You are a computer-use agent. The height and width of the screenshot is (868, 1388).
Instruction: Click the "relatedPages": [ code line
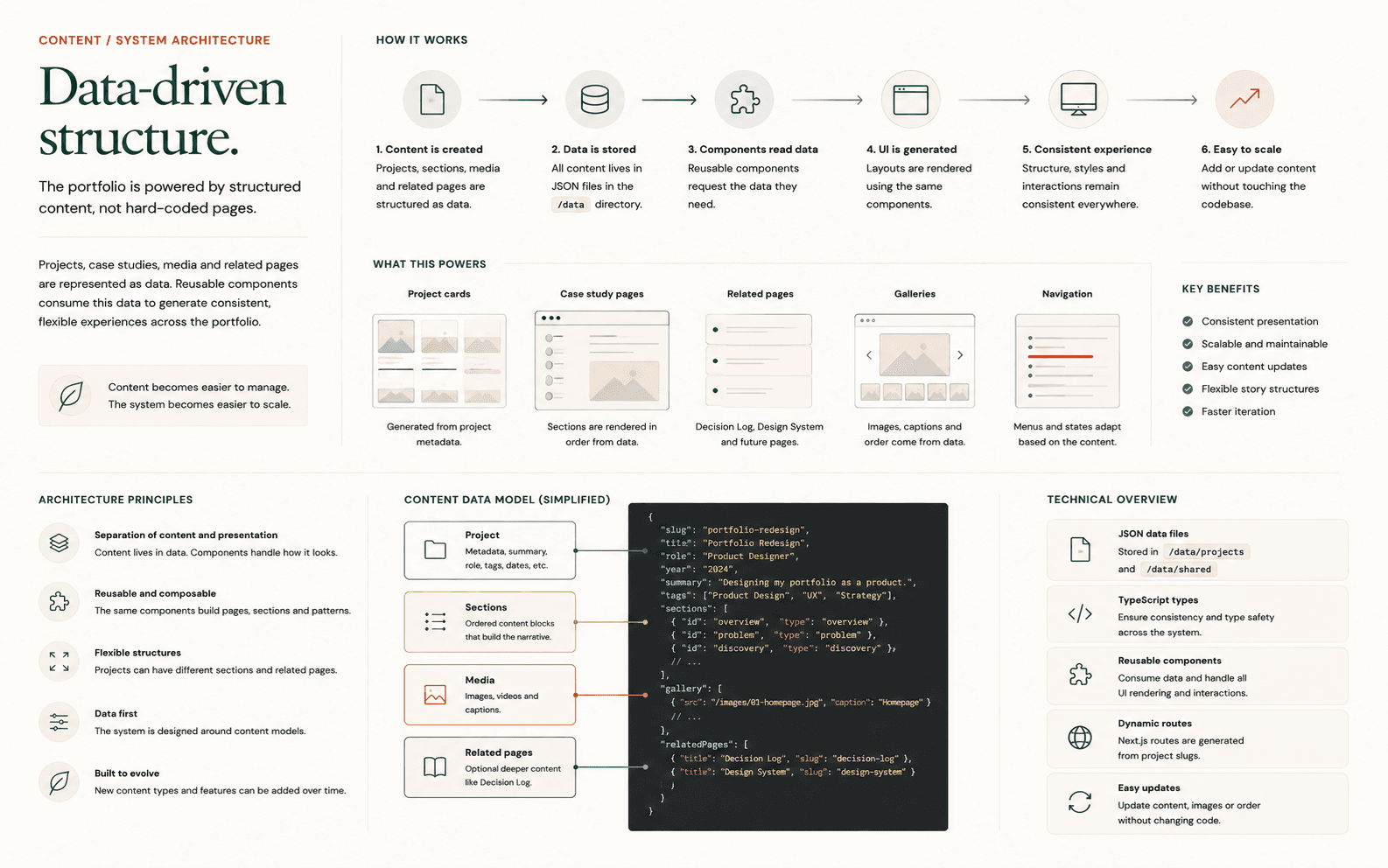click(x=705, y=745)
